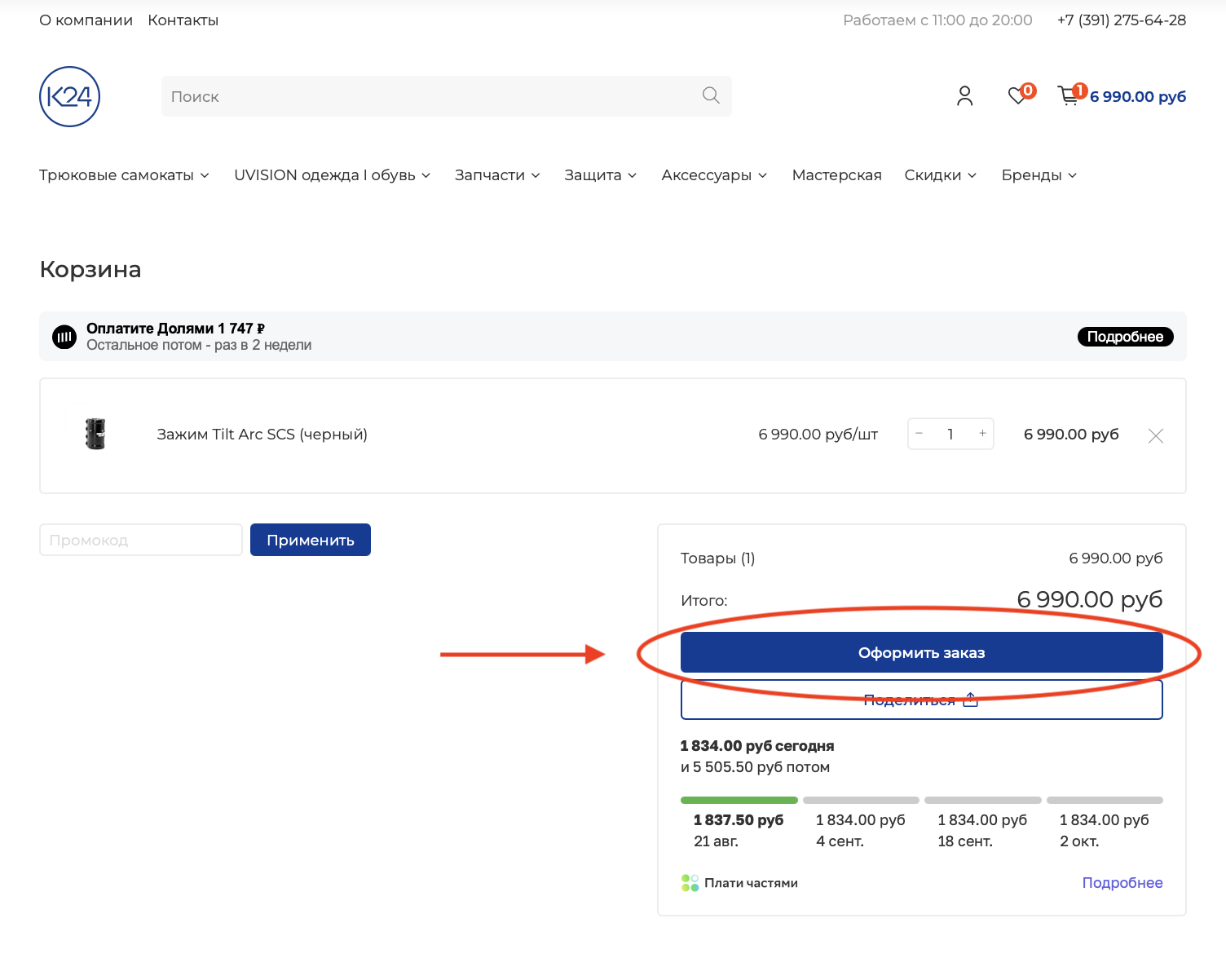
Task: Click the Применить promo code button
Action: point(311,540)
